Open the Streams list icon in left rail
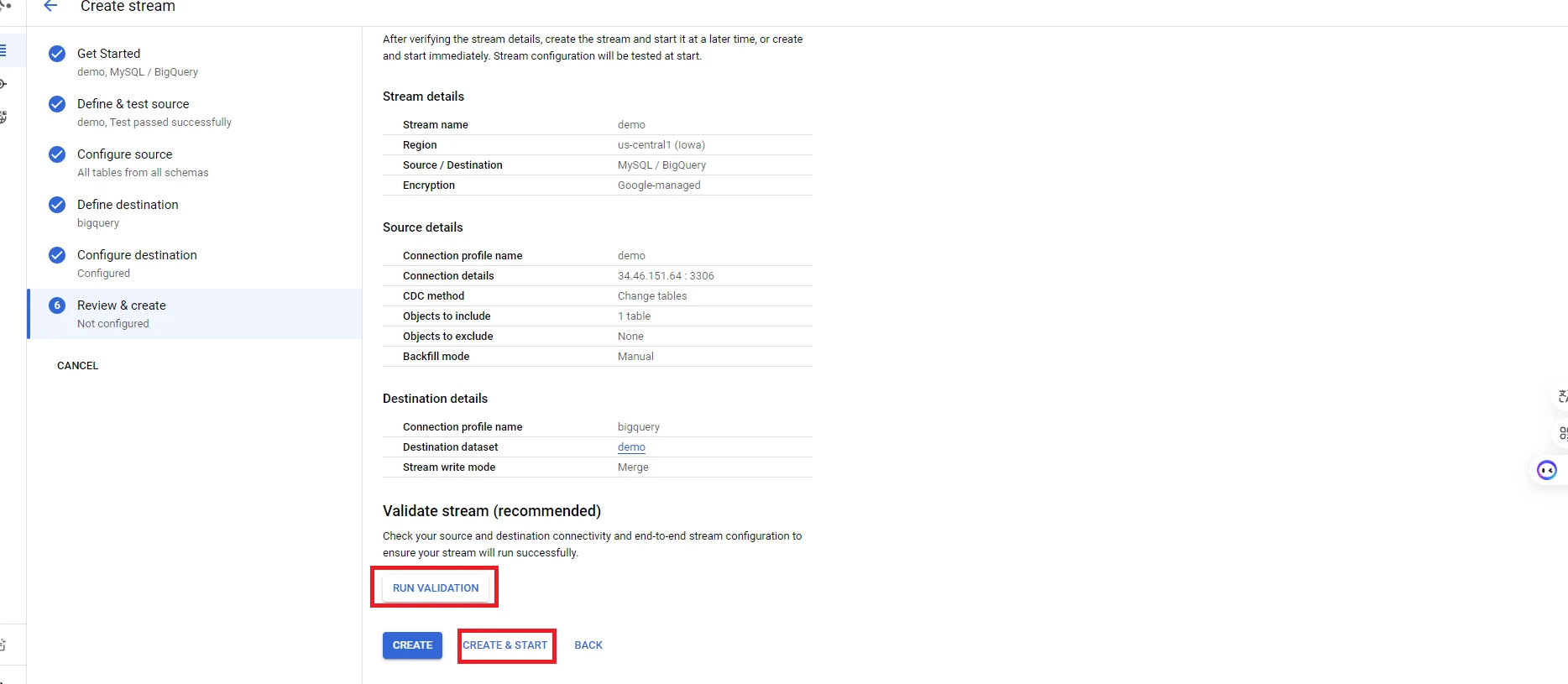 click(4, 50)
